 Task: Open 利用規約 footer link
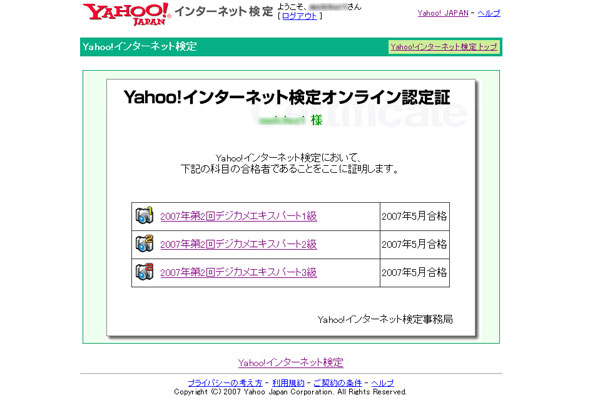coord(288,383)
